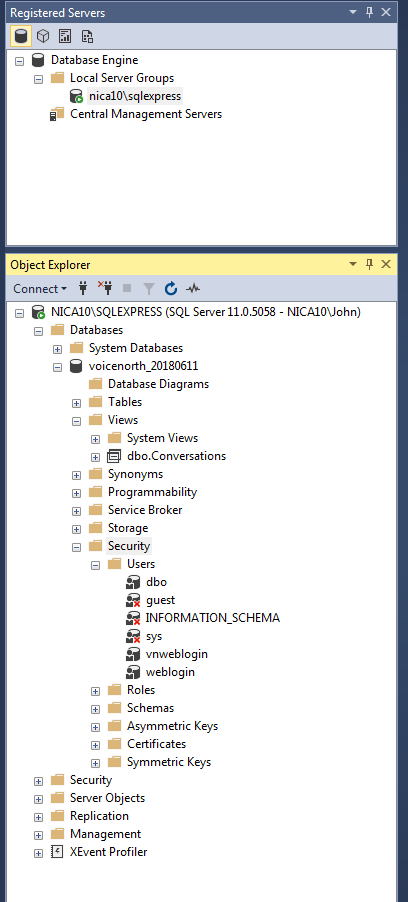
Task: Collapse NICA10\SQLEXPRESS server node
Action: pos(20,312)
